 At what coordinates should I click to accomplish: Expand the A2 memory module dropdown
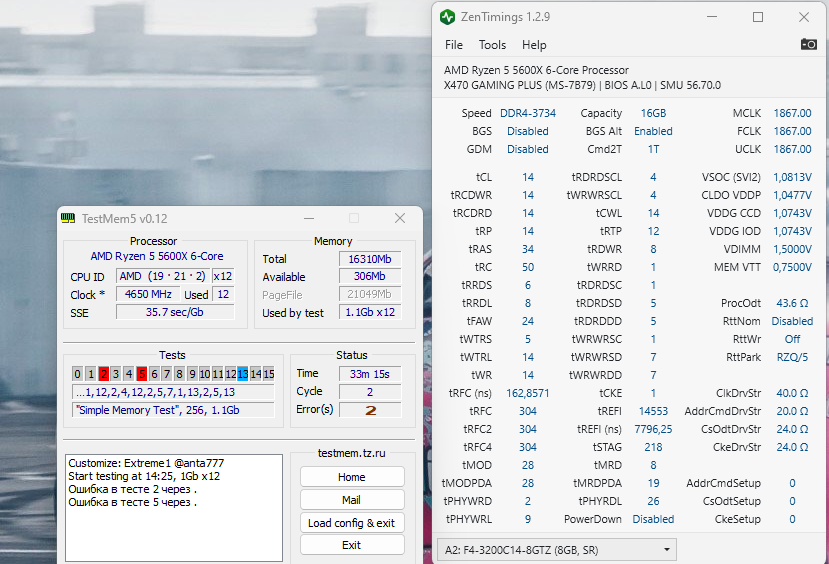(557, 550)
